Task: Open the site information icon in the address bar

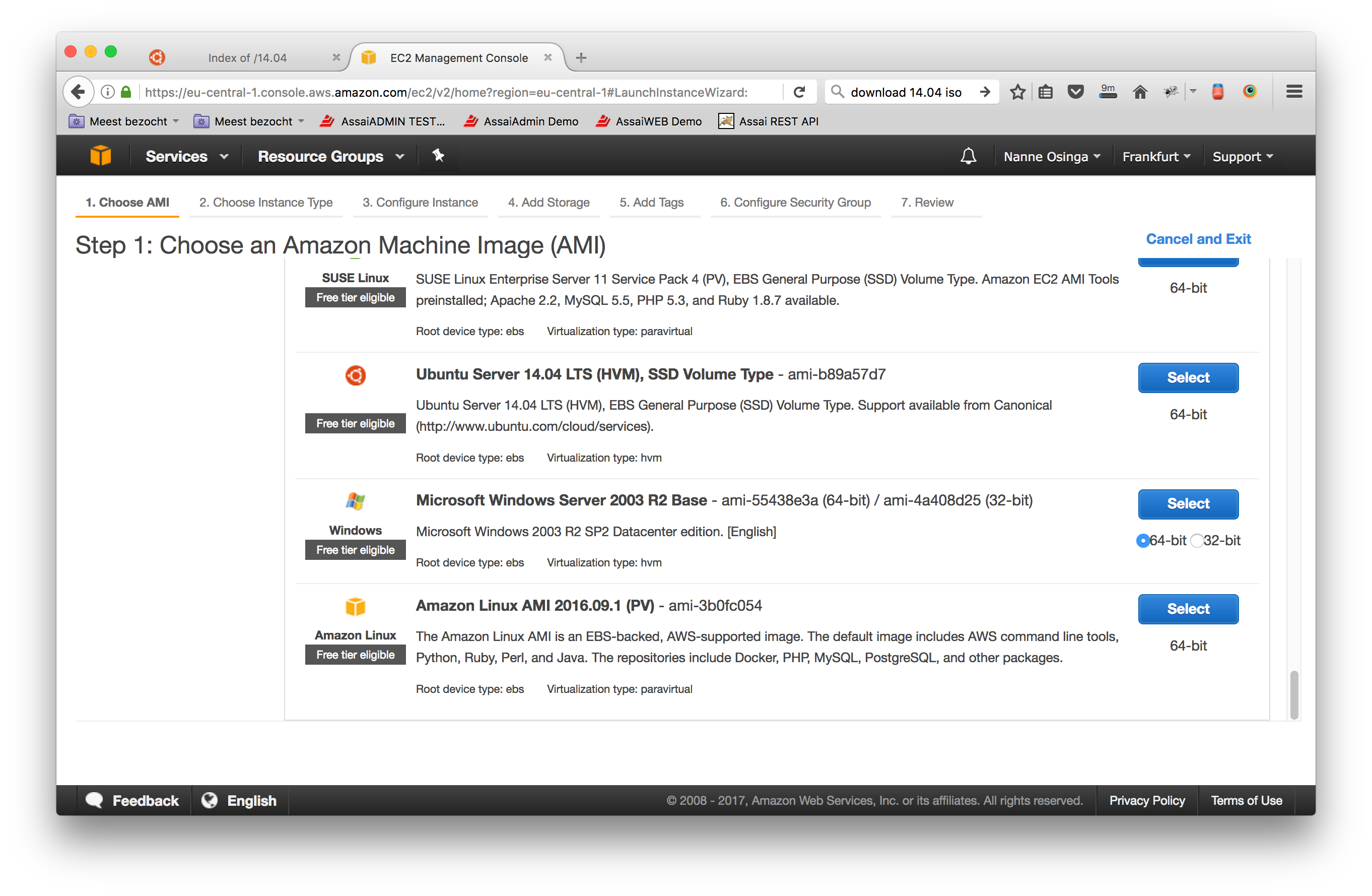Action: (108, 92)
